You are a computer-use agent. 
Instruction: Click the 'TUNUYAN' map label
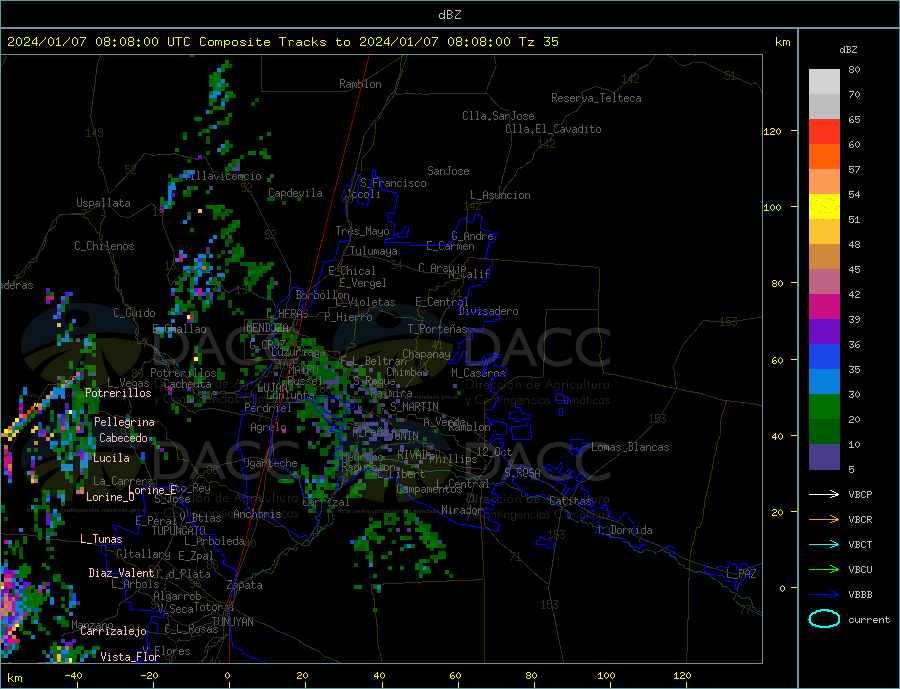(232, 622)
